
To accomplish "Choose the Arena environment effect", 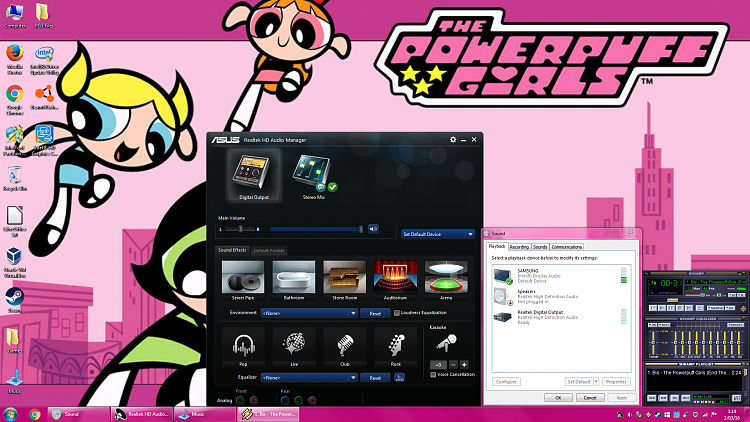I will (x=446, y=280).
